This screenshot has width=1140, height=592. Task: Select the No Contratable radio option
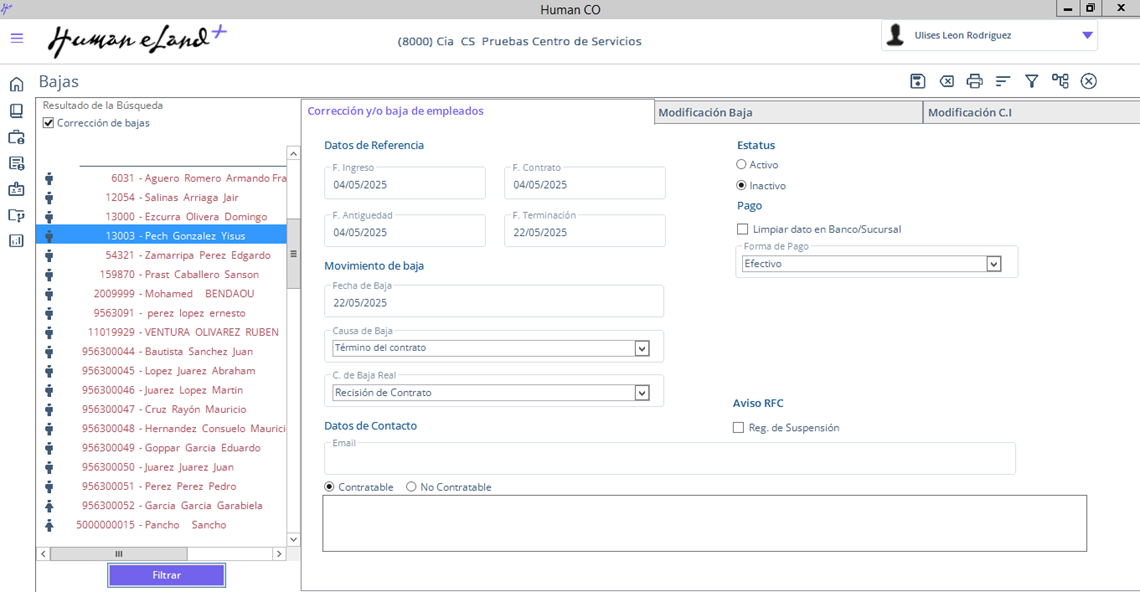(411, 487)
